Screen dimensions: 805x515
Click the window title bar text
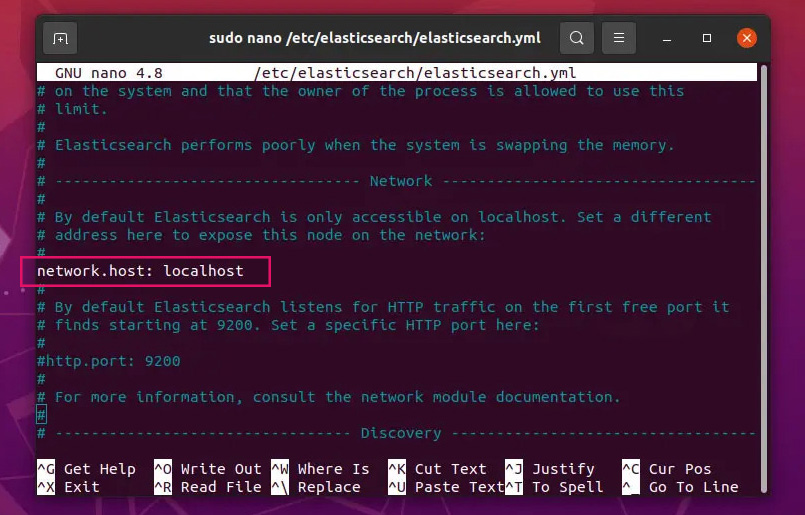coord(375,38)
